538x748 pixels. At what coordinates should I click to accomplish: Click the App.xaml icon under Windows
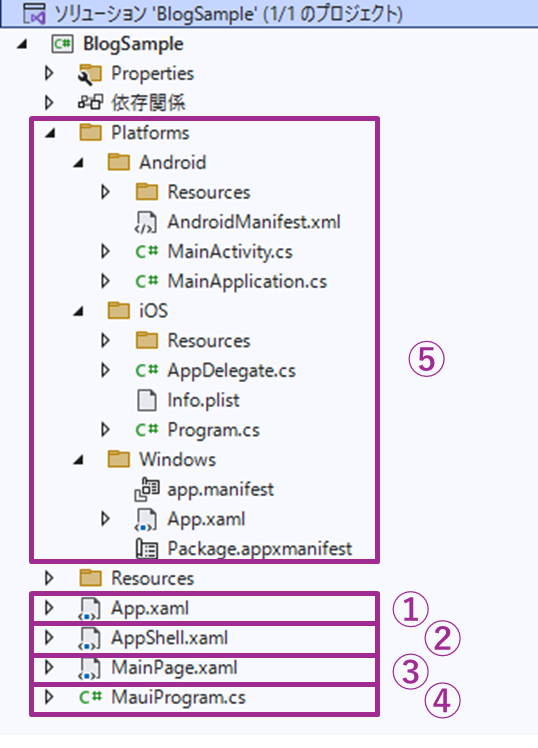click(x=145, y=519)
